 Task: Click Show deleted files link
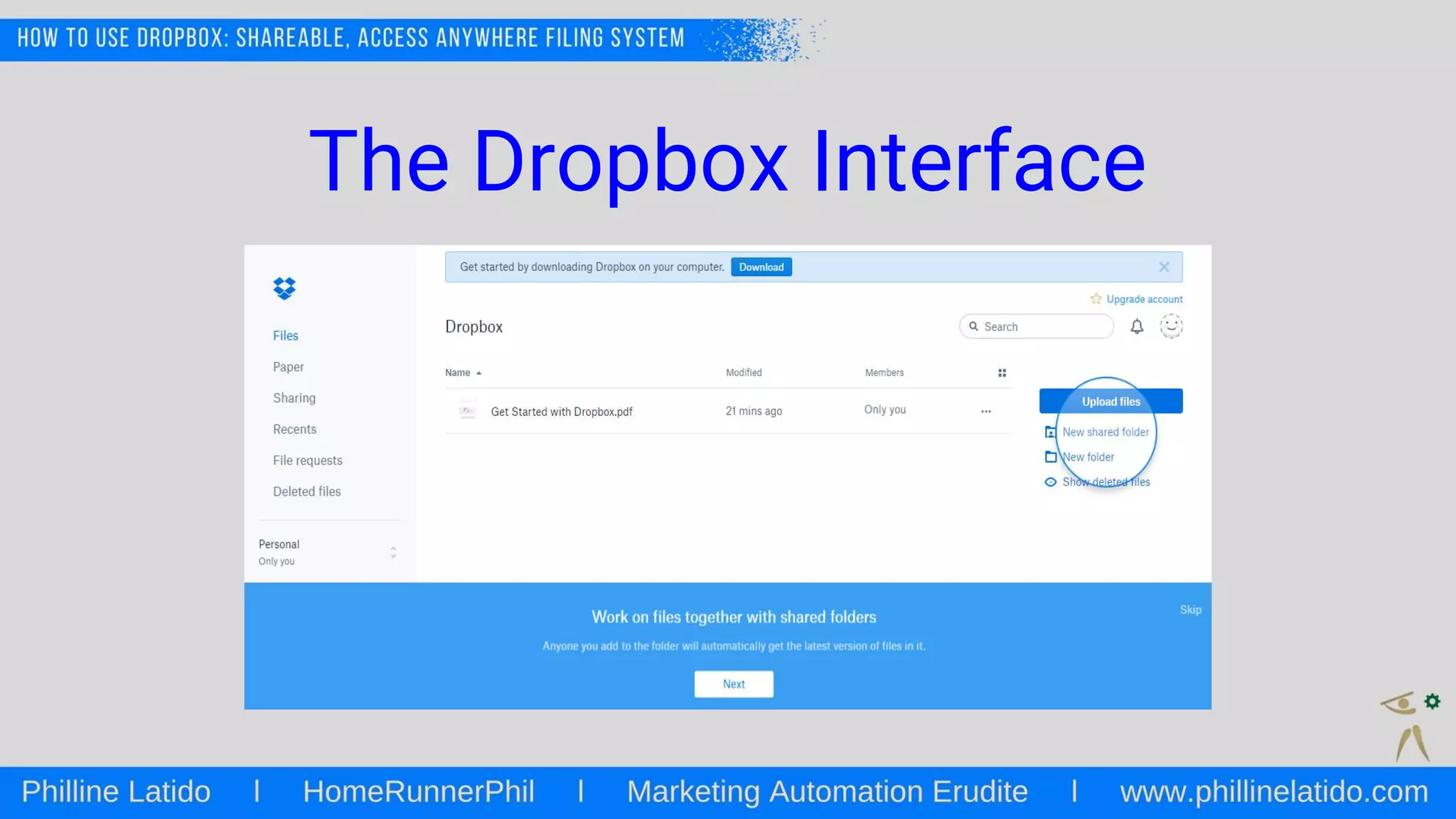click(1106, 482)
